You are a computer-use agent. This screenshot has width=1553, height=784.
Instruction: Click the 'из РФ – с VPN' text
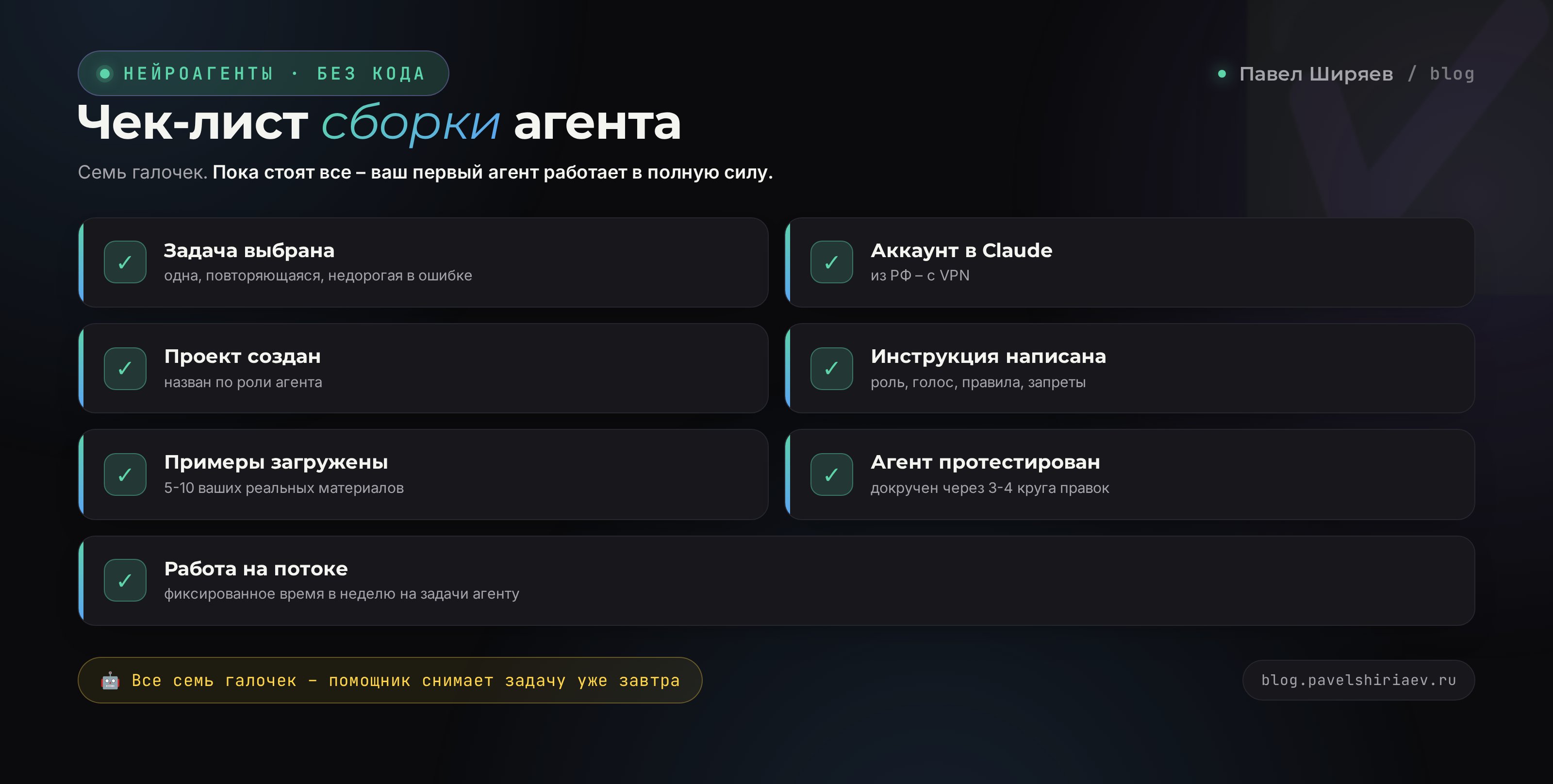[x=920, y=276]
